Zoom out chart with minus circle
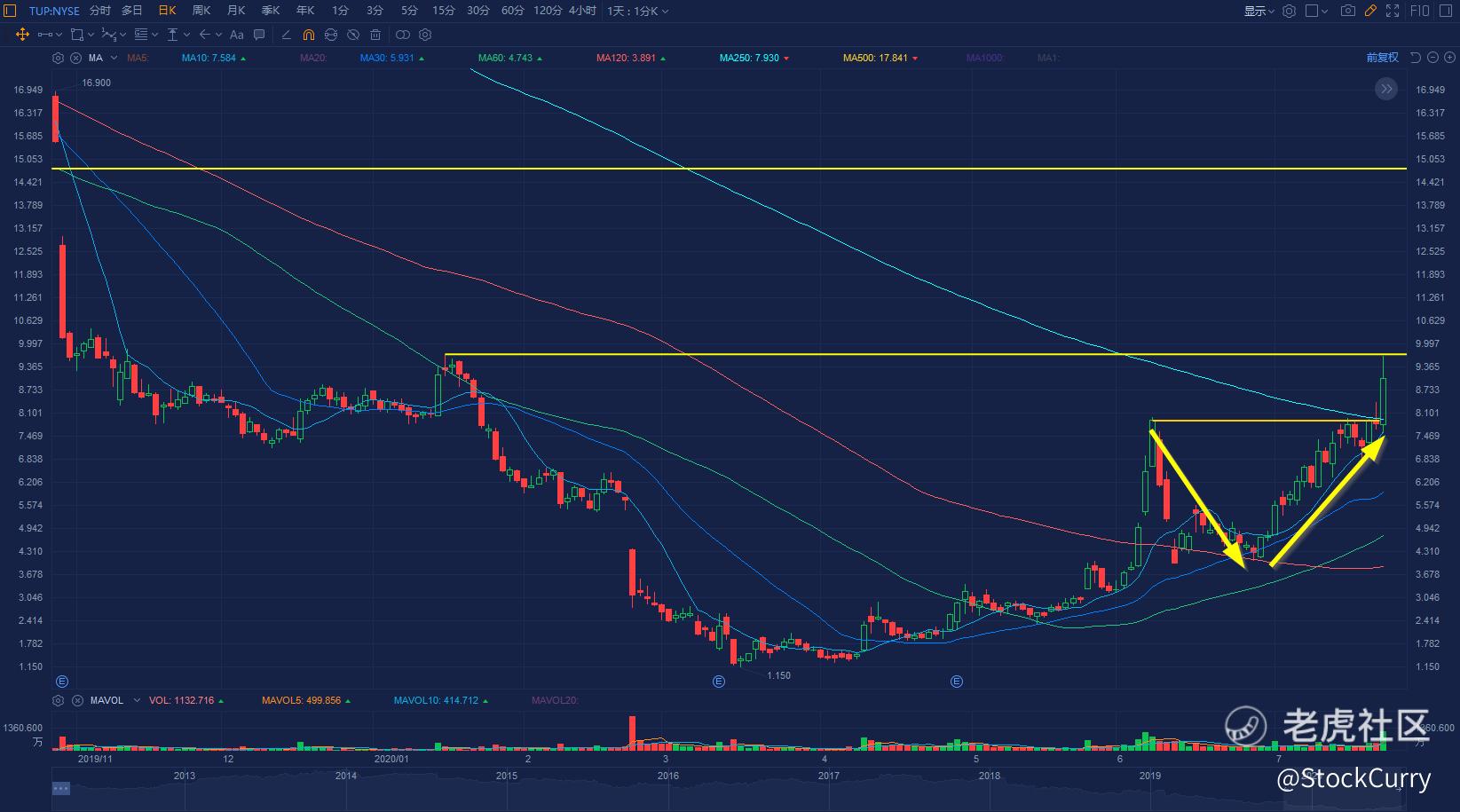The image size is (1460, 812). point(1432,58)
